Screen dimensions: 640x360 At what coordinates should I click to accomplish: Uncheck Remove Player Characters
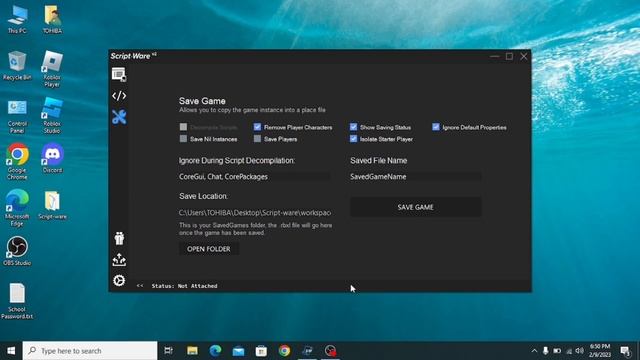257,127
